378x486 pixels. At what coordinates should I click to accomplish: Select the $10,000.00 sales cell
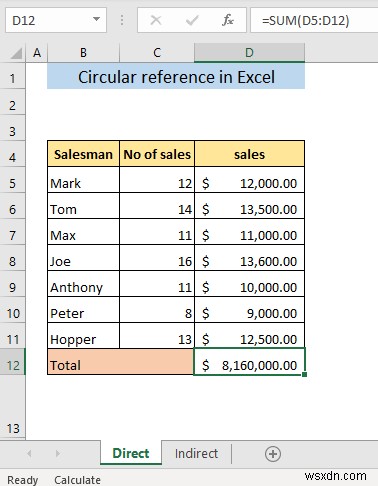(x=249, y=284)
